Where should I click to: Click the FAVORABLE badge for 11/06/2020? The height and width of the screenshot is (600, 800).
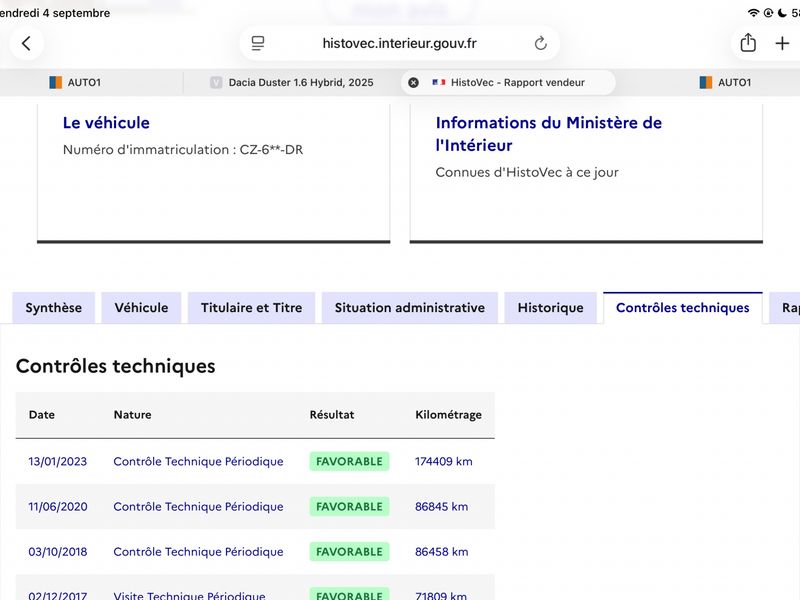point(349,507)
